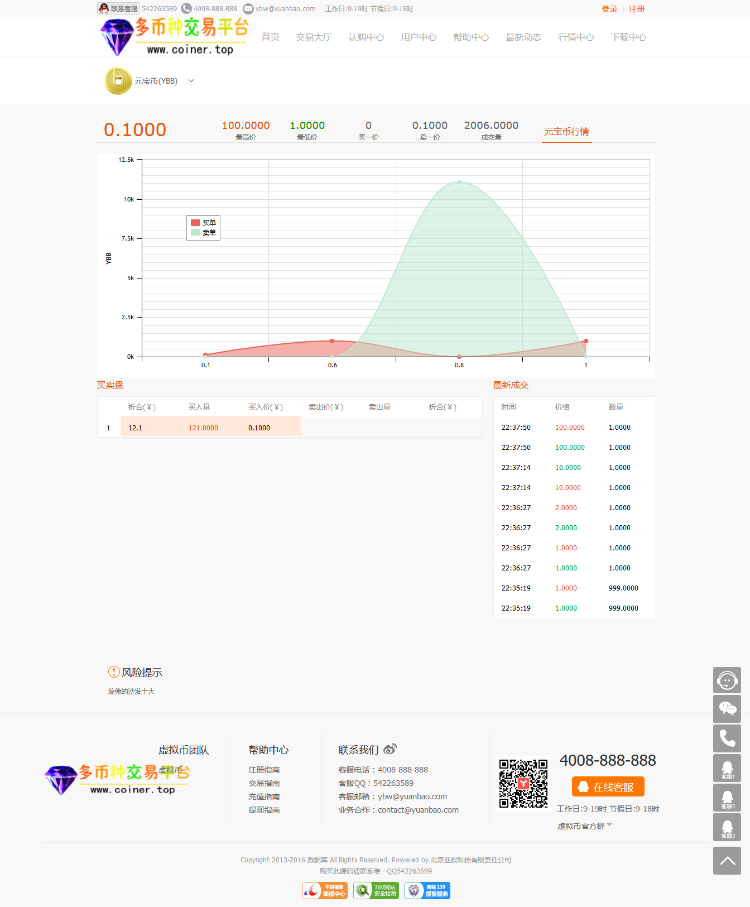Open the 帮助中心 nav menu item

[471, 37]
